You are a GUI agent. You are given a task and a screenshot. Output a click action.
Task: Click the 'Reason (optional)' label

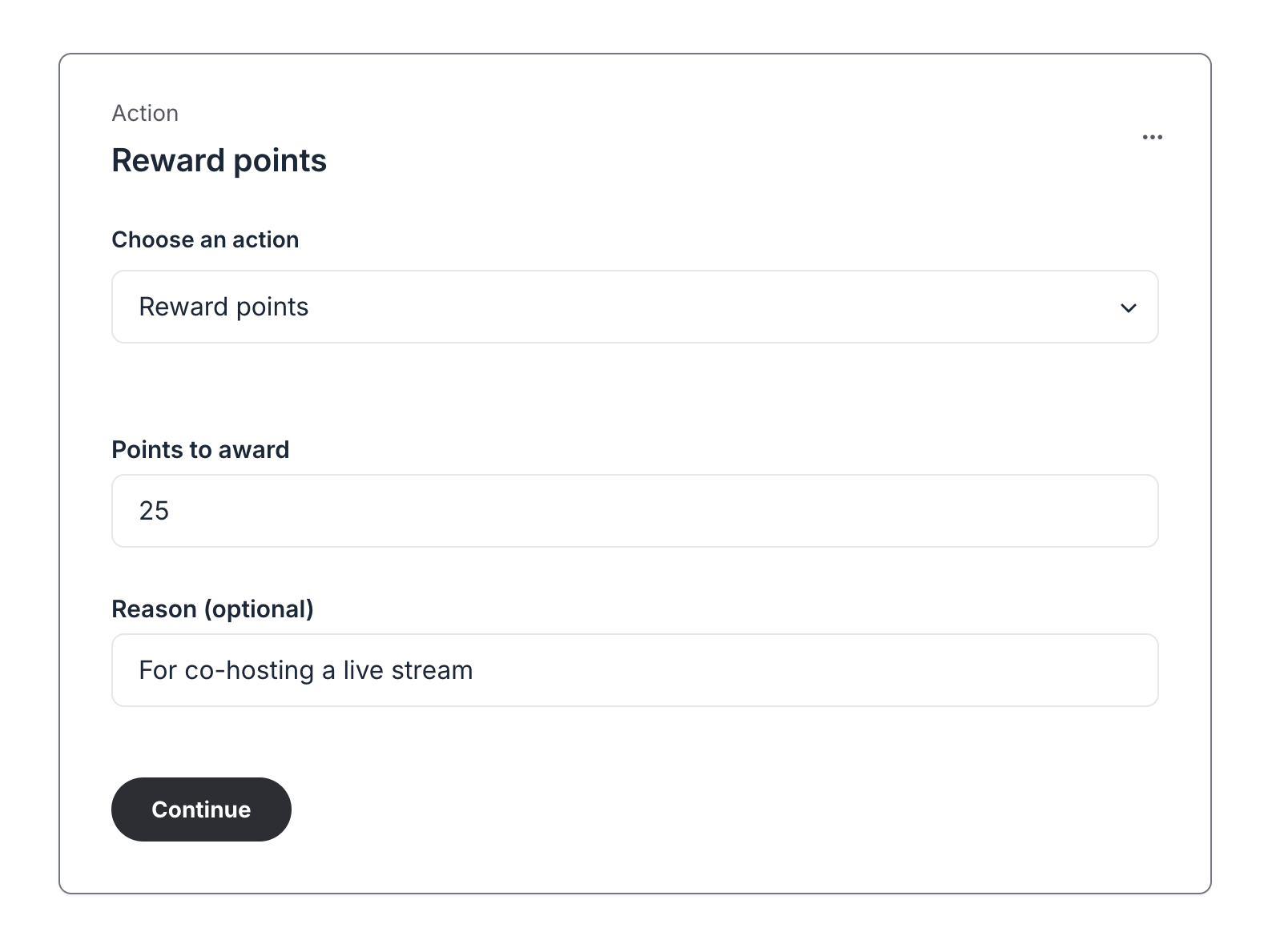pos(213,609)
